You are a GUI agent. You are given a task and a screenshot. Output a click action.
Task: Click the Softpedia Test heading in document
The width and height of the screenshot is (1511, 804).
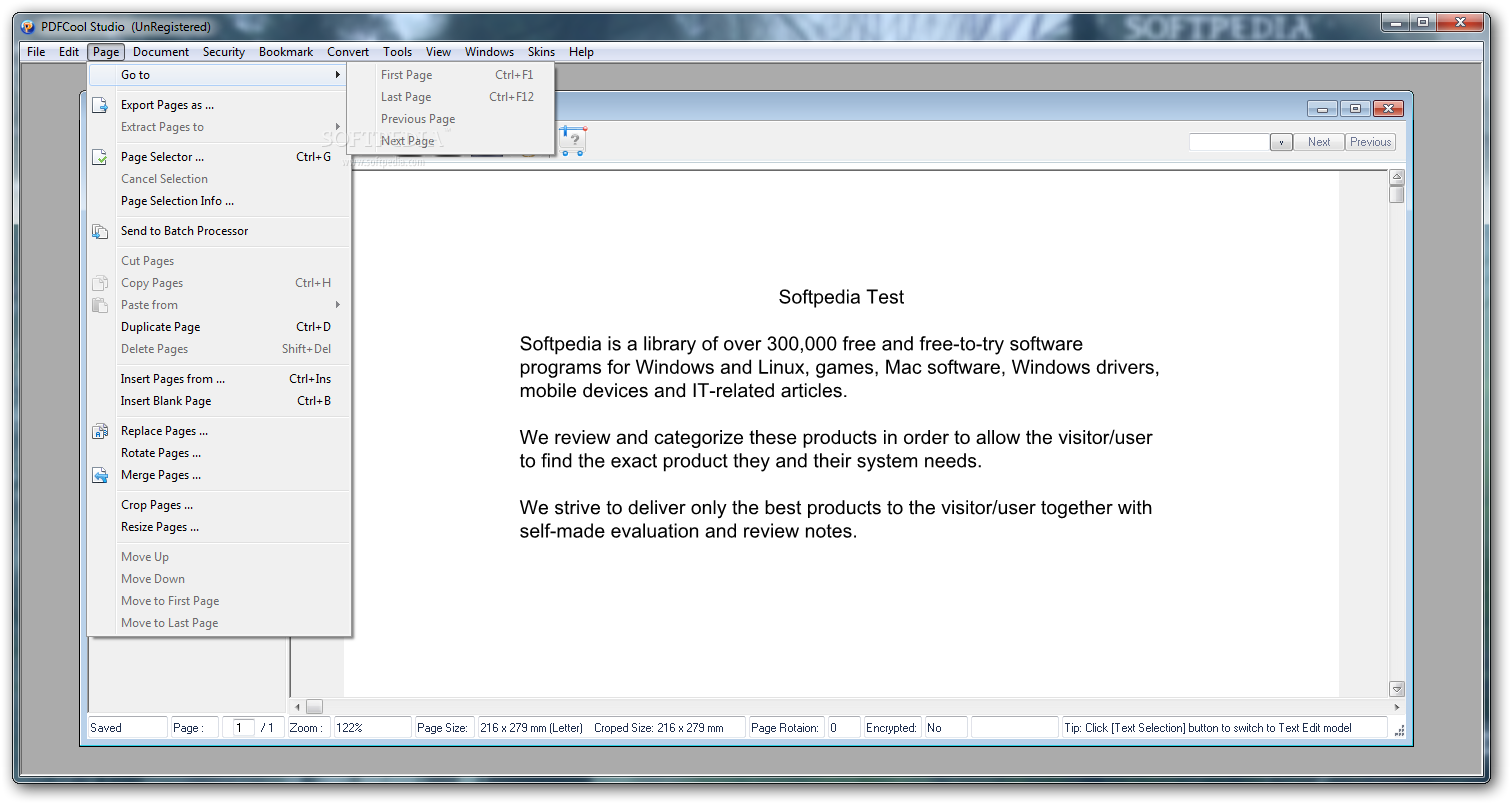[841, 297]
